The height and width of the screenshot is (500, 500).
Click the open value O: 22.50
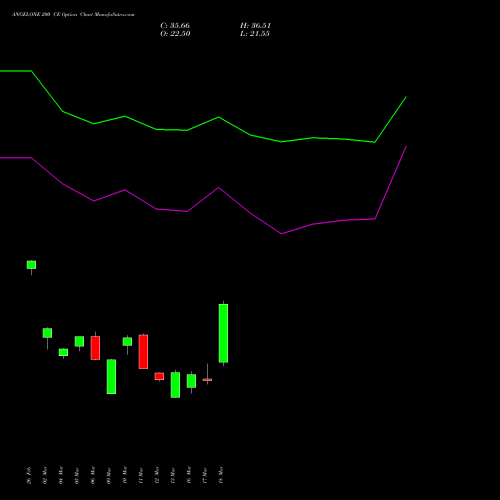(x=175, y=34)
